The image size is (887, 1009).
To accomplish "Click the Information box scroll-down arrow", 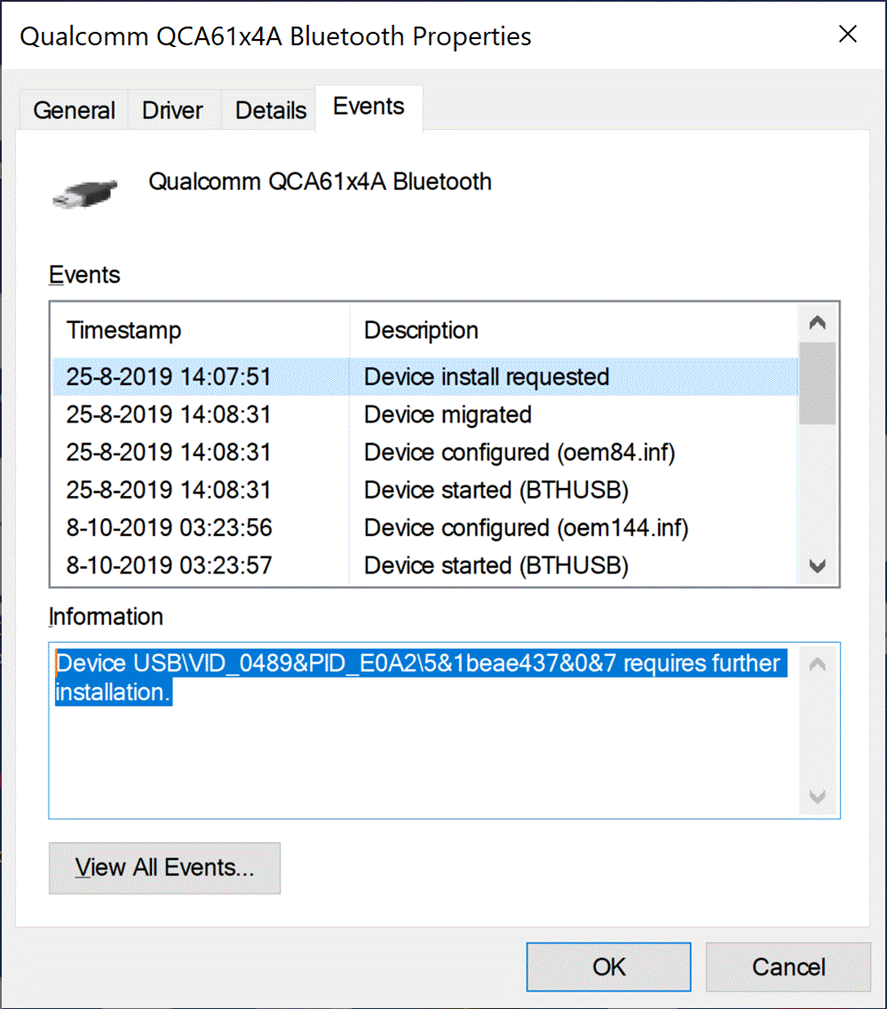I will point(817,797).
